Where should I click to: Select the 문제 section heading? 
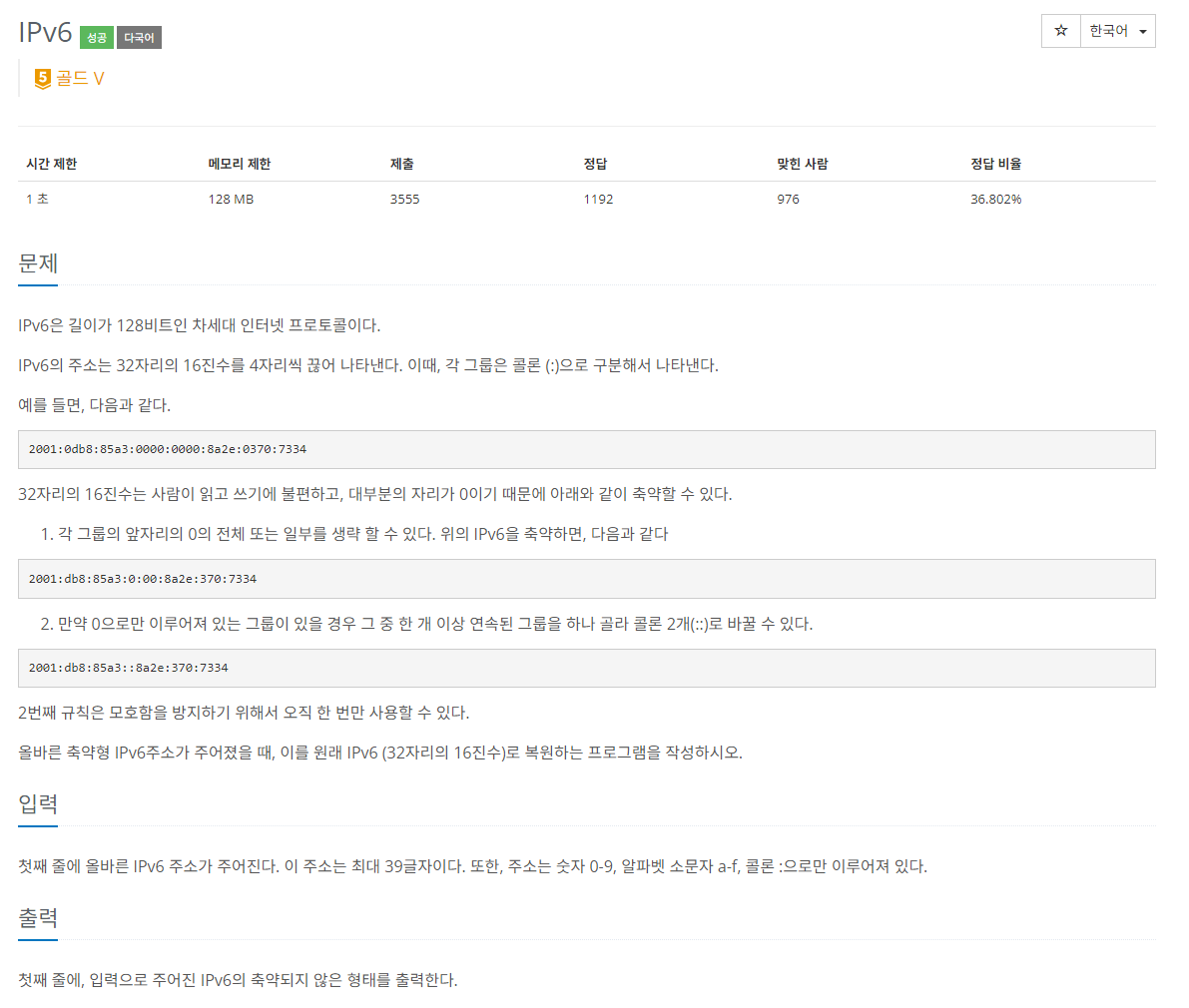coord(37,262)
